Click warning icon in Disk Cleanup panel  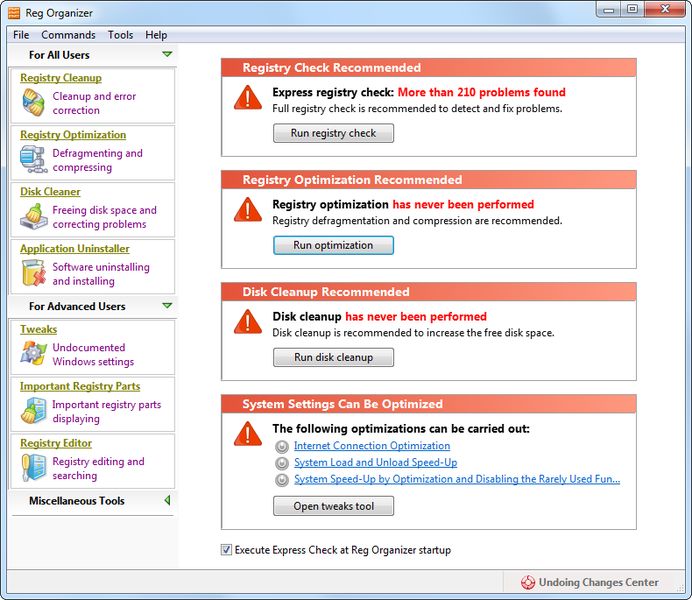pos(248,322)
